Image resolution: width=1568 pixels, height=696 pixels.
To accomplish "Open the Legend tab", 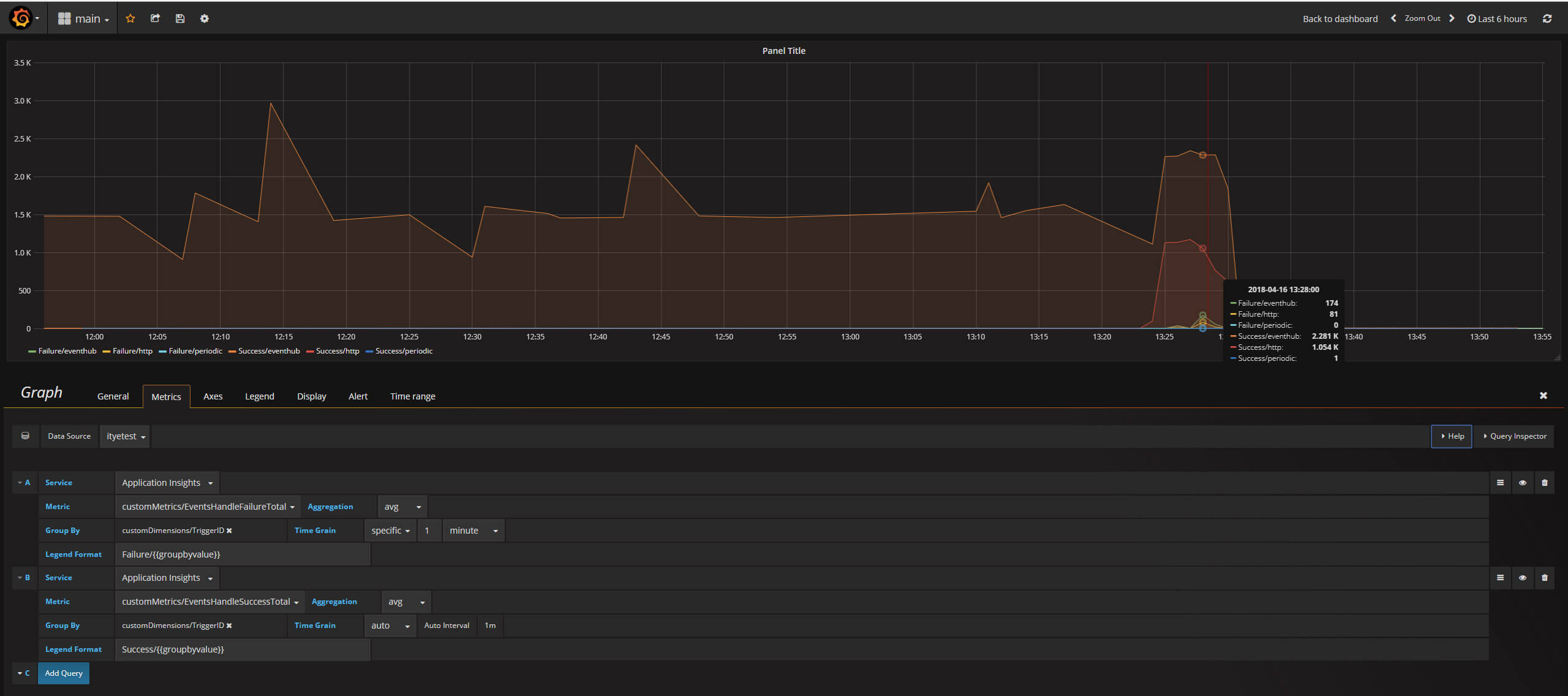I will tap(260, 396).
